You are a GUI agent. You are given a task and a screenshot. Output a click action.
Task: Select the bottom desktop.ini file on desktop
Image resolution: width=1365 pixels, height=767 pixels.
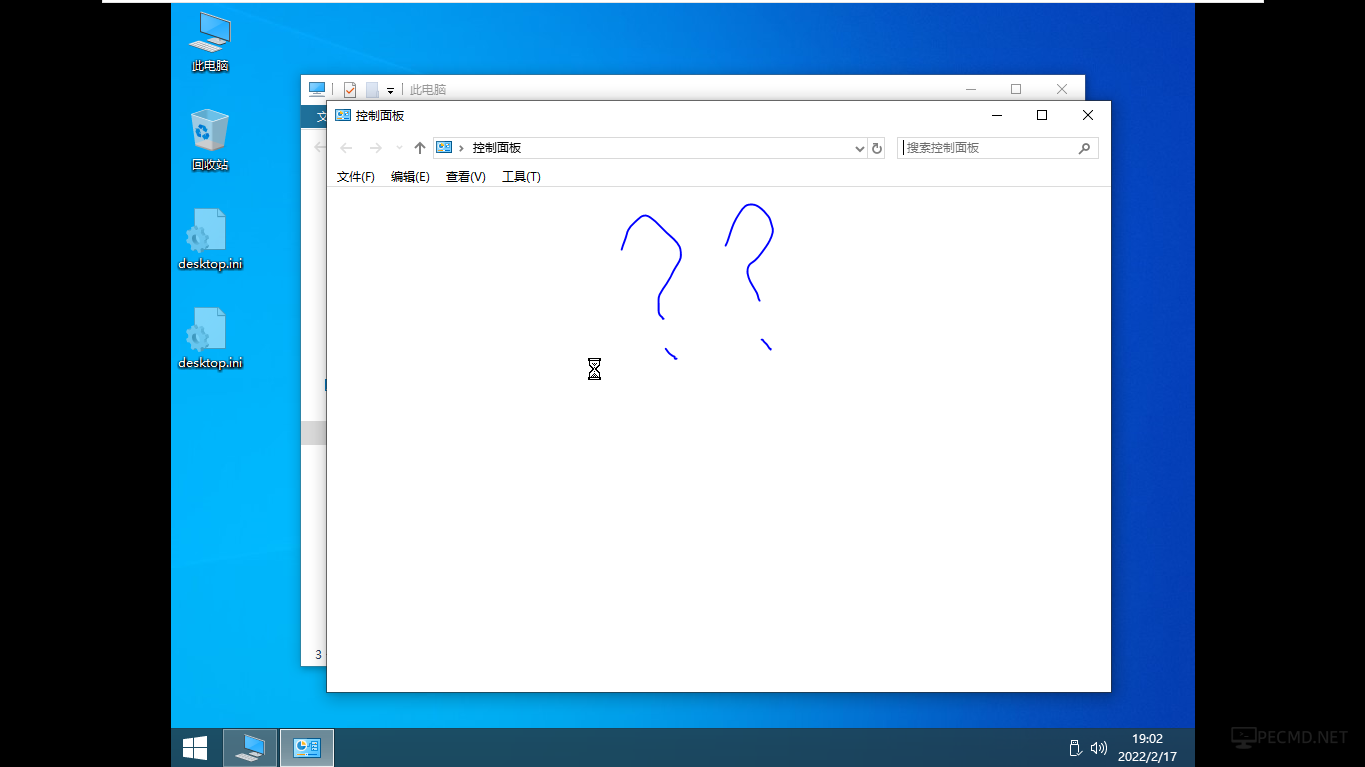click(x=210, y=338)
